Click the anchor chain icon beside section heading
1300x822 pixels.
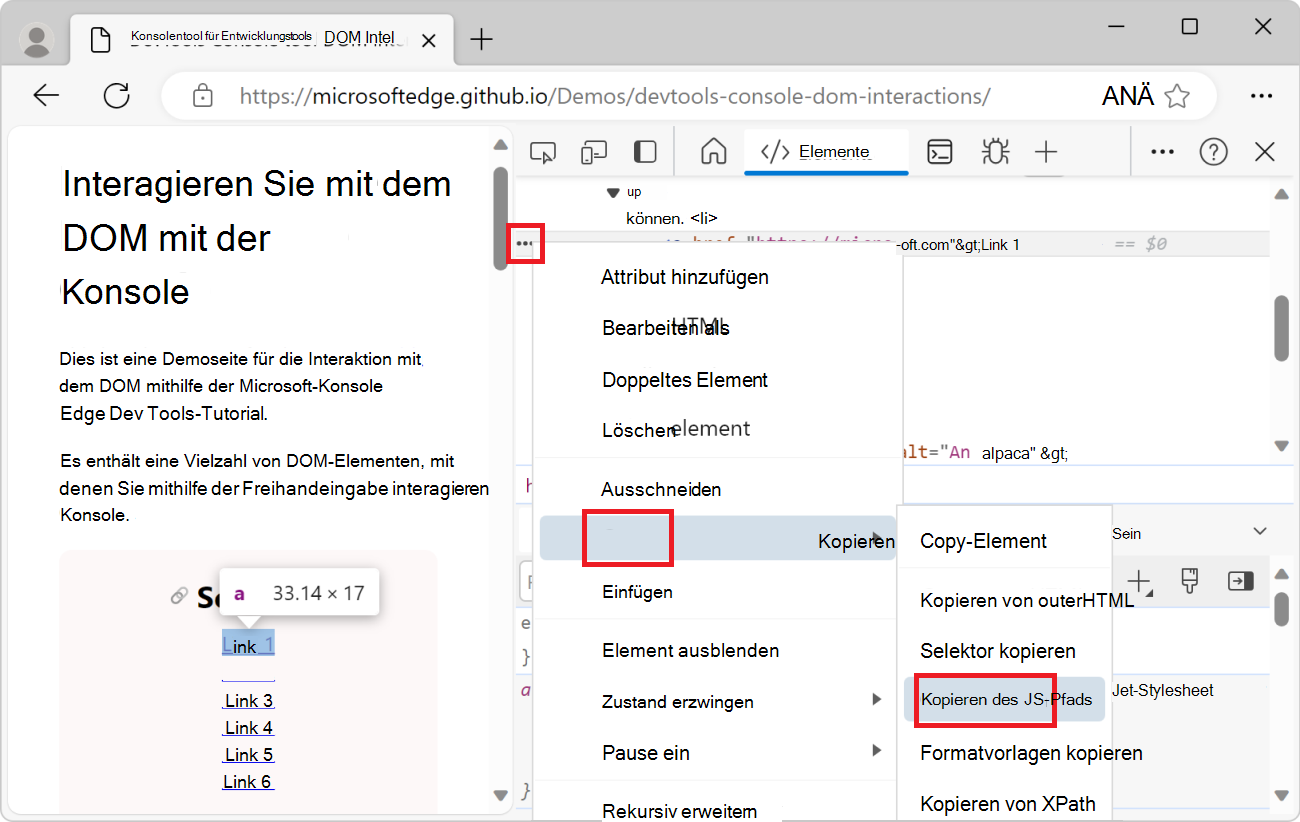point(179,596)
